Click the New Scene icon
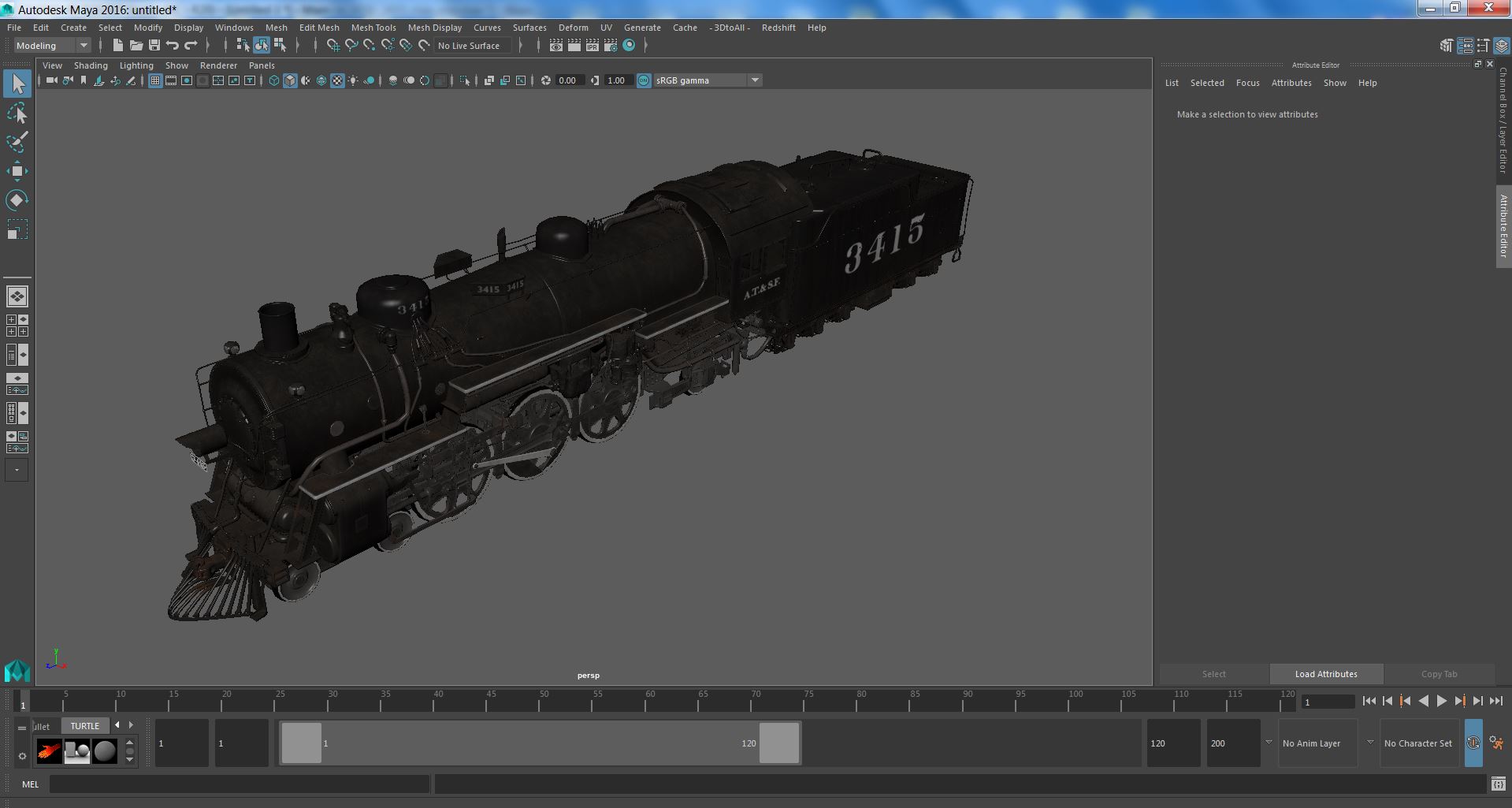 pos(118,45)
